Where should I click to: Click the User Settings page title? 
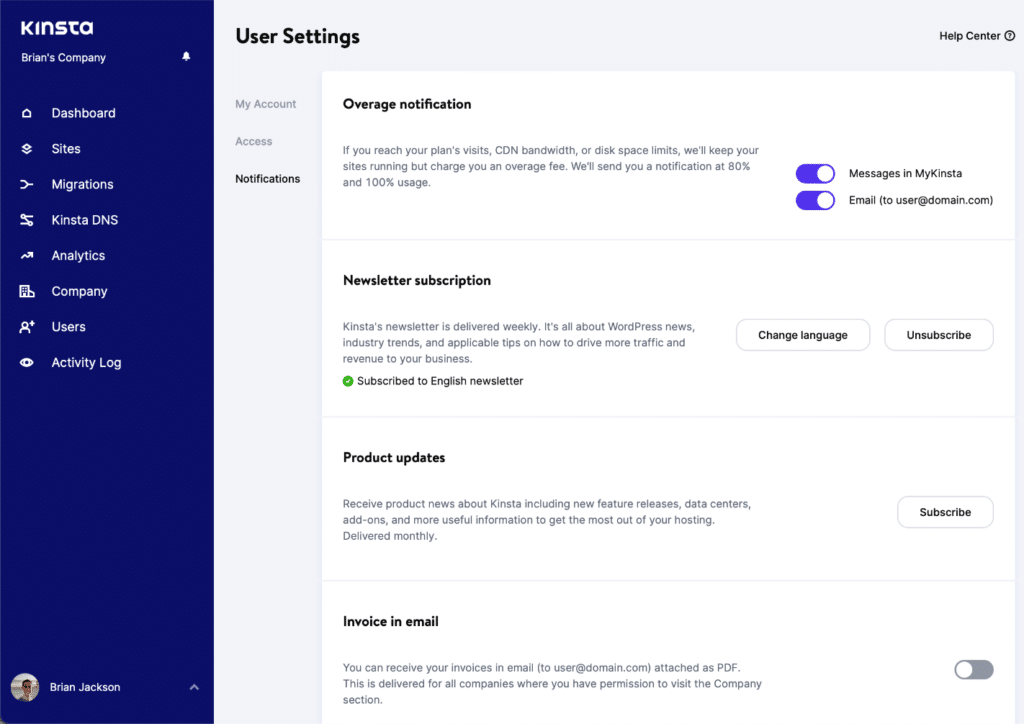[297, 37]
